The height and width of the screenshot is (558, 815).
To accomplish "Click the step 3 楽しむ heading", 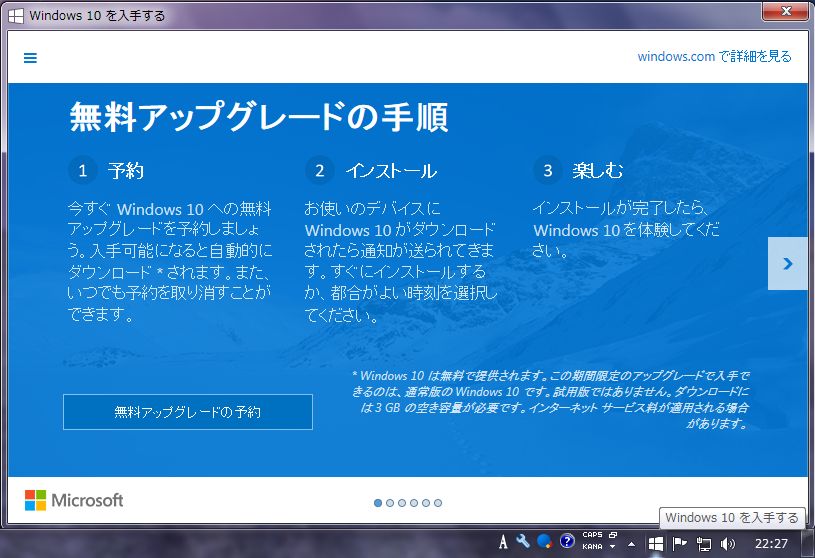I will click(598, 170).
